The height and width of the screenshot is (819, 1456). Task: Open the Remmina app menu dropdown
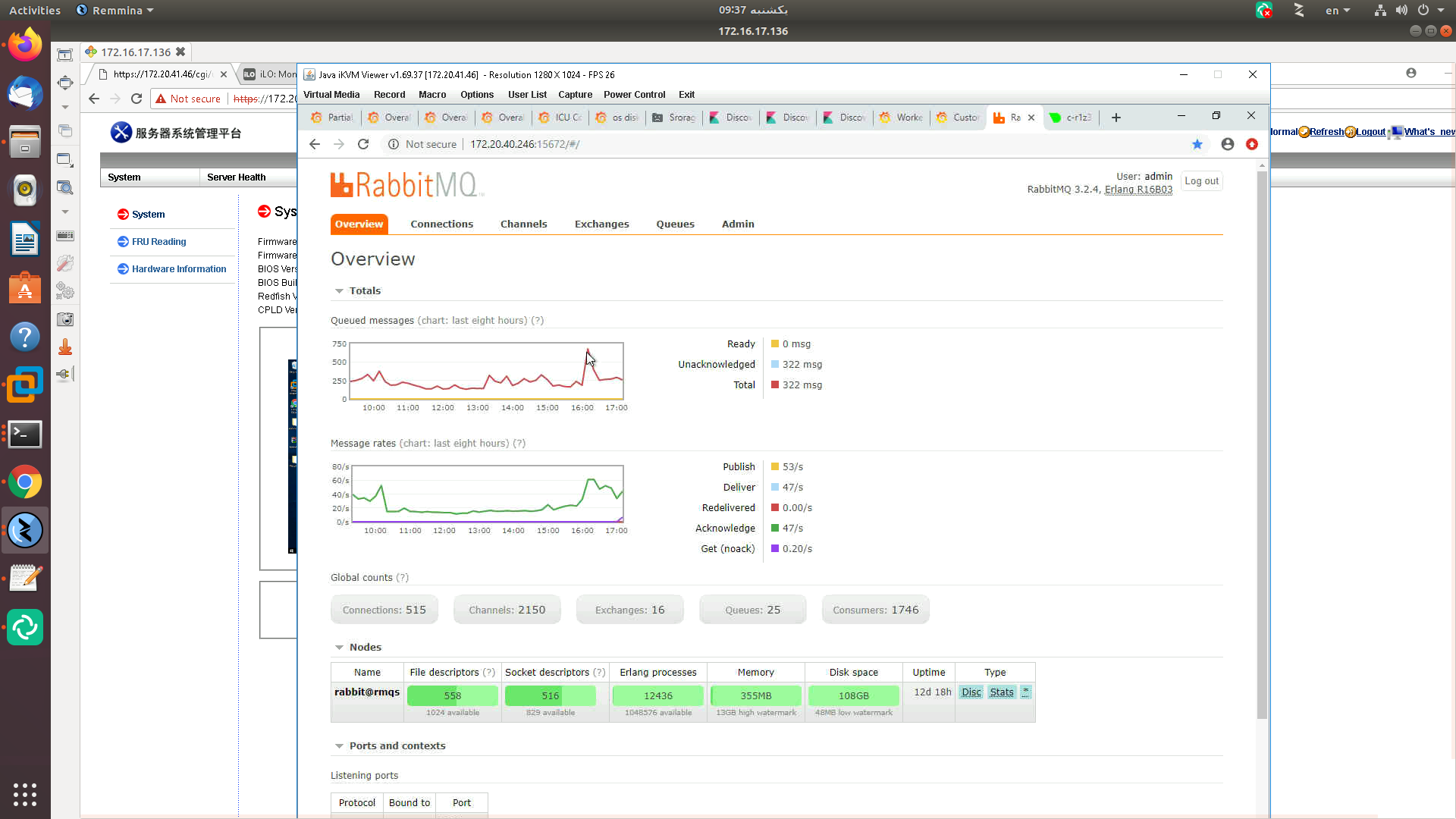[115, 11]
